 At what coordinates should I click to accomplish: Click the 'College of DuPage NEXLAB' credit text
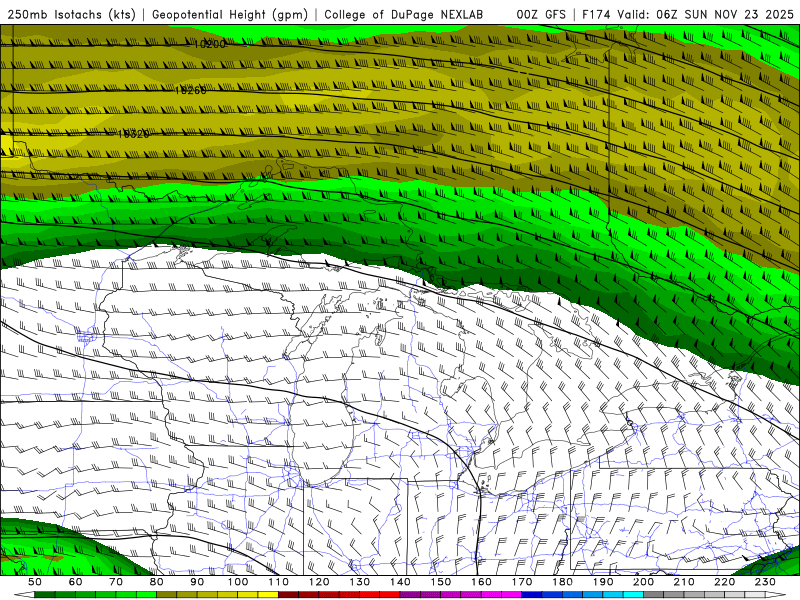tap(403, 14)
